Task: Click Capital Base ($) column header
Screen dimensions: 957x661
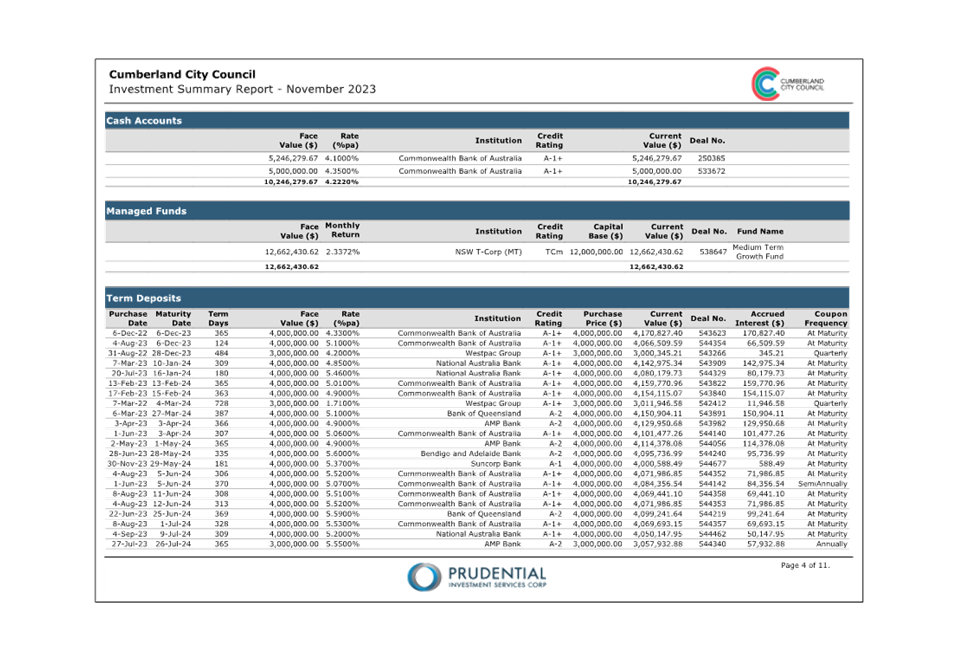Action: [x=602, y=231]
